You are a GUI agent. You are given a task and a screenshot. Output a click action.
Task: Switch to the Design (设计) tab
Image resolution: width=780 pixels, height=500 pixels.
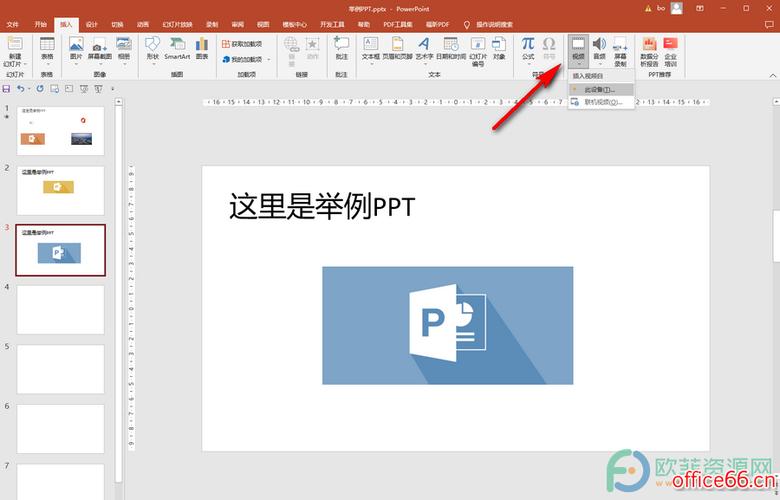pyautogui.click(x=92, y=24)
